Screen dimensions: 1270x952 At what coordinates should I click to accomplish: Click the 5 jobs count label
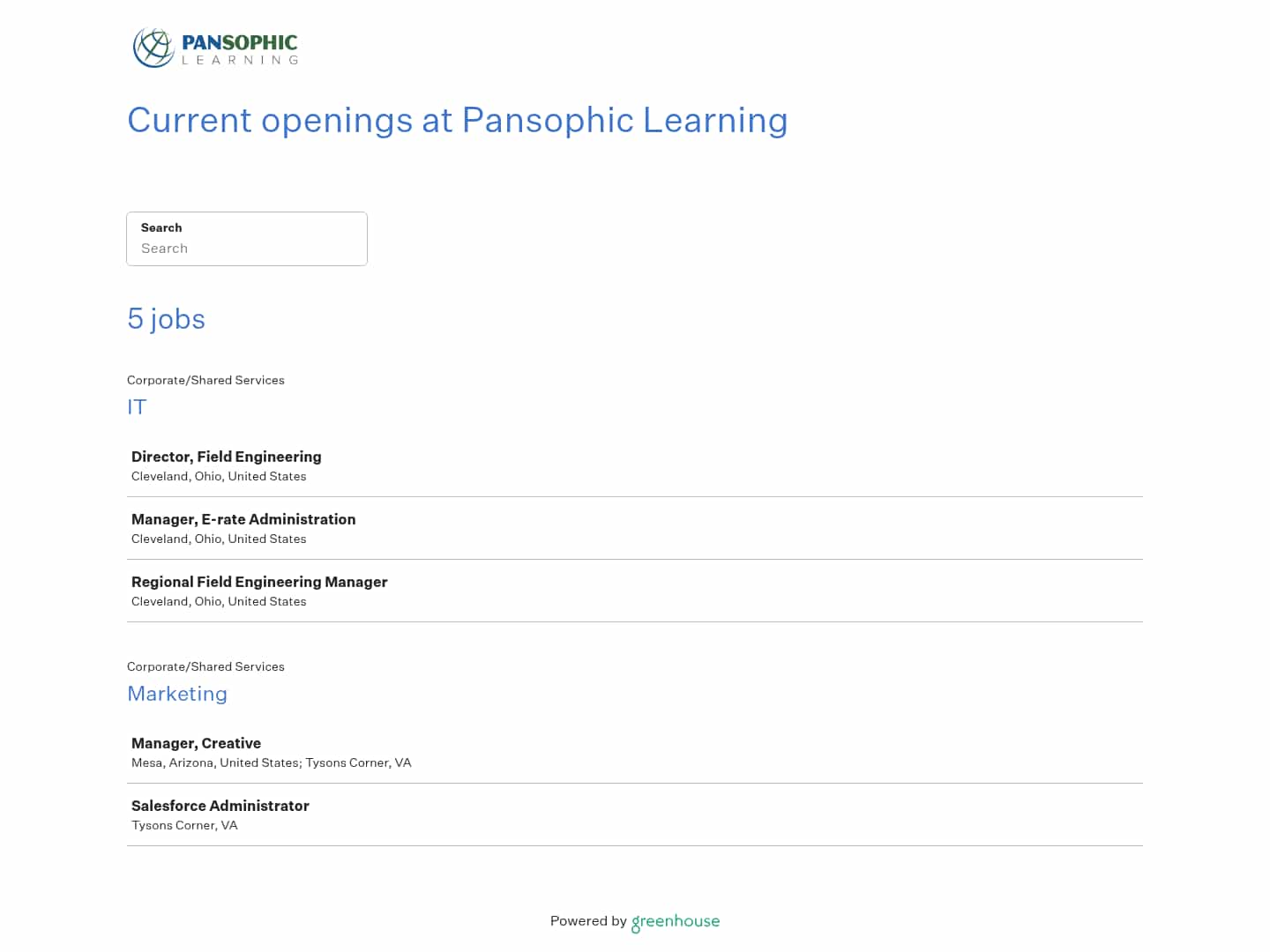[x=166, y=319]
